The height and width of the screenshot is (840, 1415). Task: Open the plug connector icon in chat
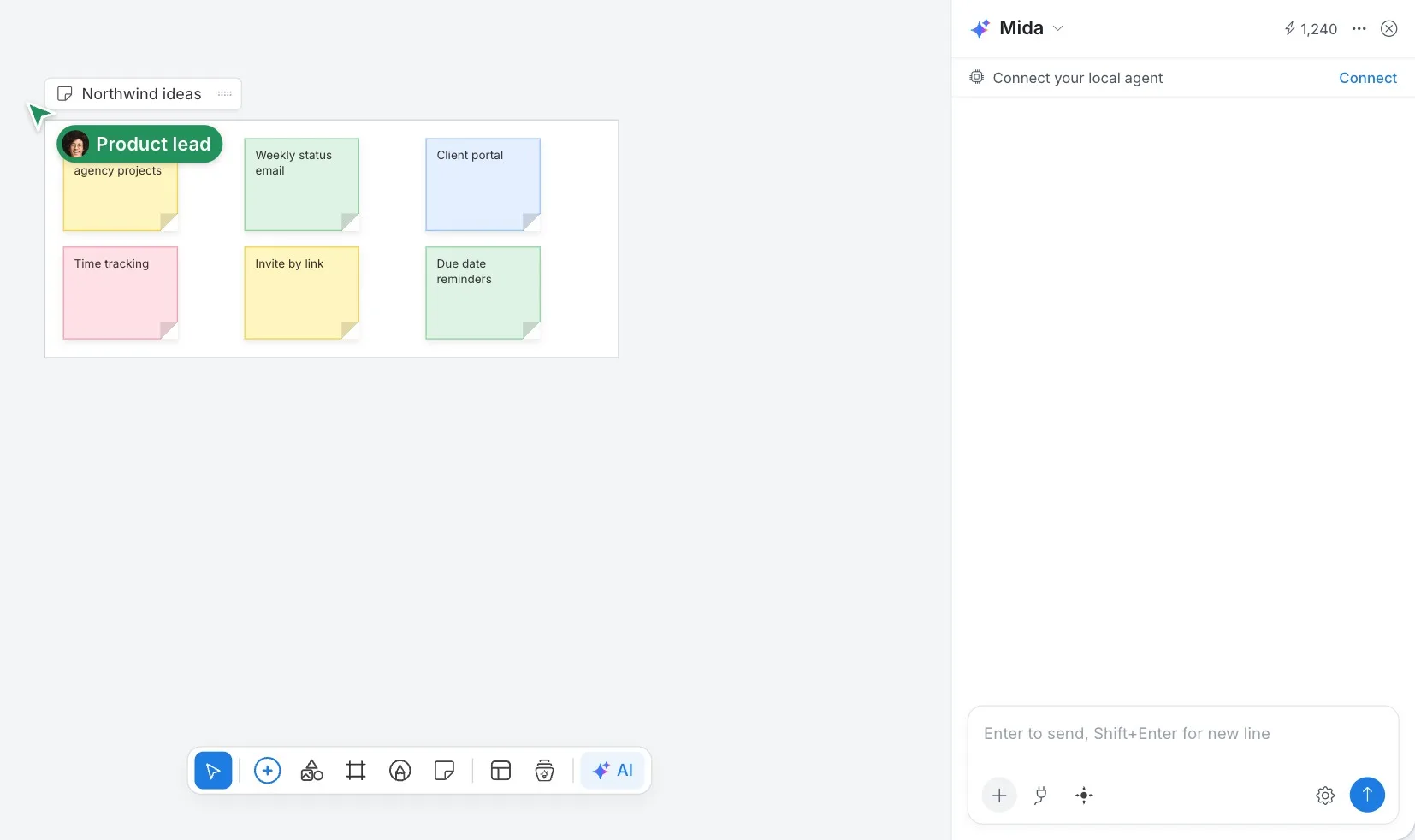point(1040,796)
